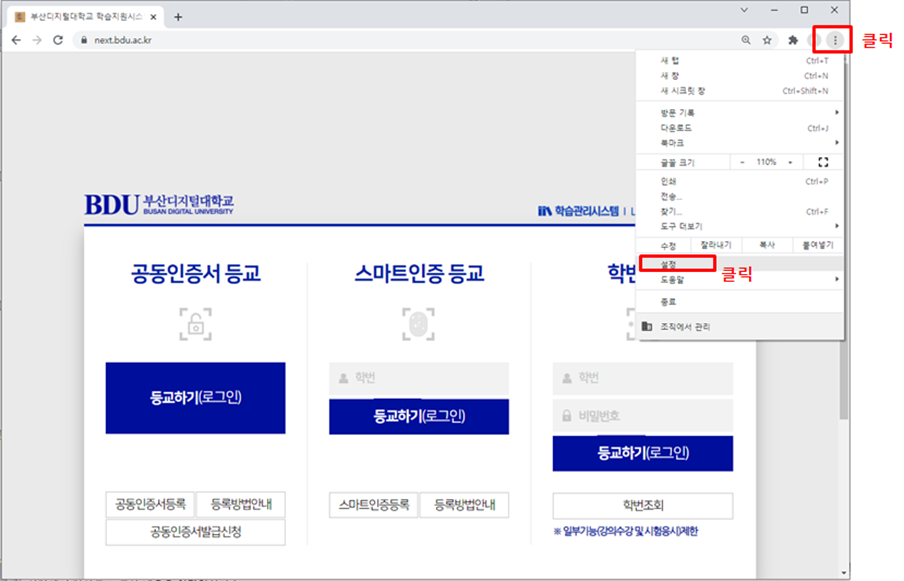Click the 공동인증서 등교 heading
This screenshot has height=581, width=904.
pyautogui.click(x=195, y=273)
